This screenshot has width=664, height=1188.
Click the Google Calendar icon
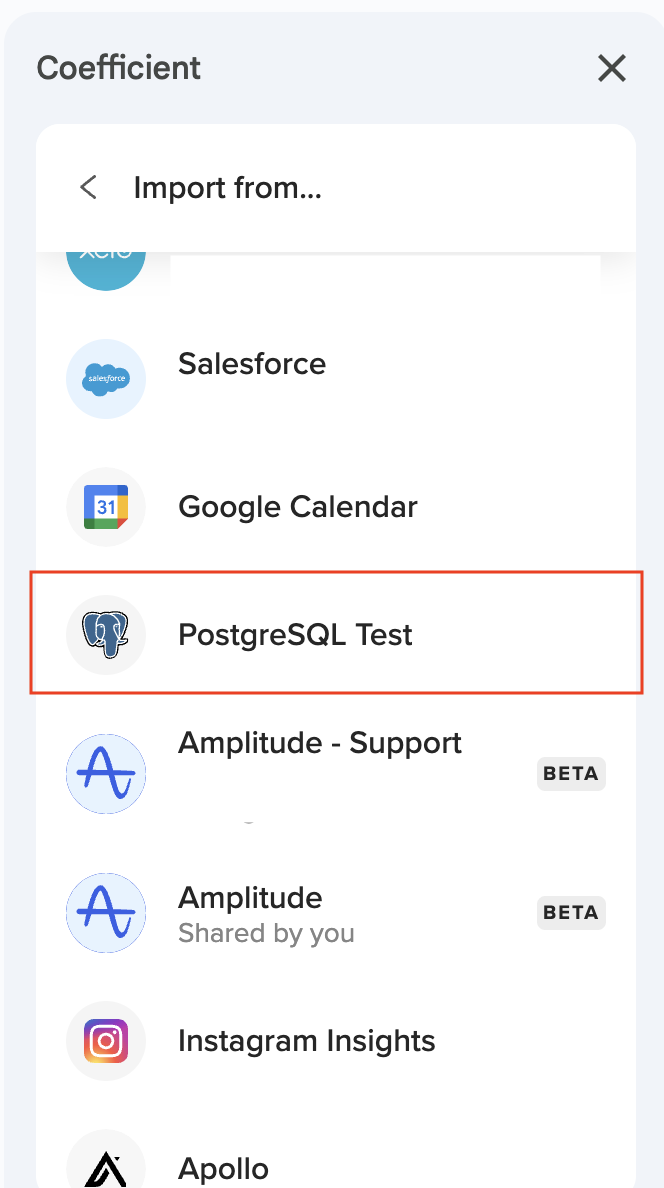click(106, 507)
